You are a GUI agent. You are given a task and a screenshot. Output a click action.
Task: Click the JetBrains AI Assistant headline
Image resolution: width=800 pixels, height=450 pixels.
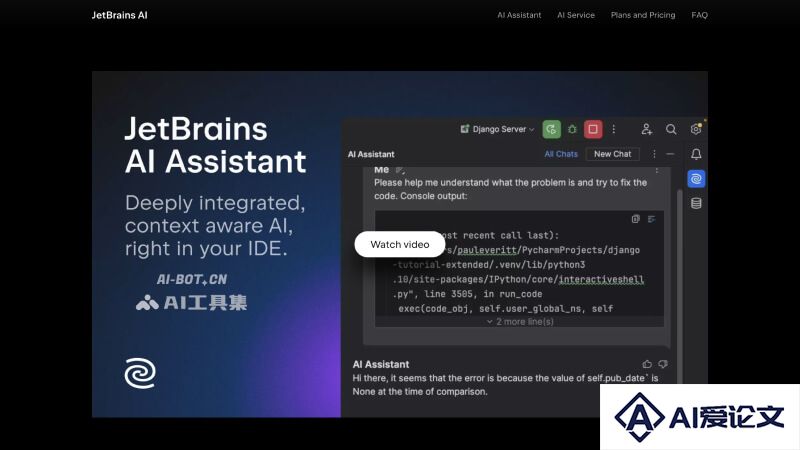point(215,145)
